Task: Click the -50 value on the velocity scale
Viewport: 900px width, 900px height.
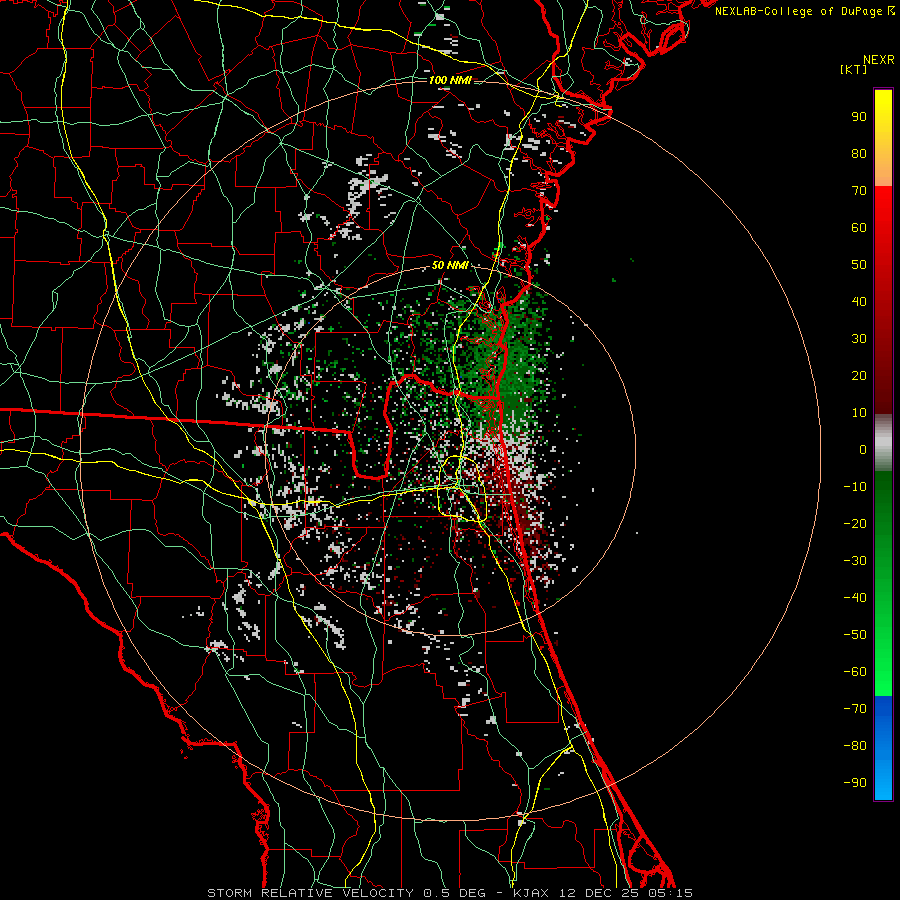Action: pos(855,634)
